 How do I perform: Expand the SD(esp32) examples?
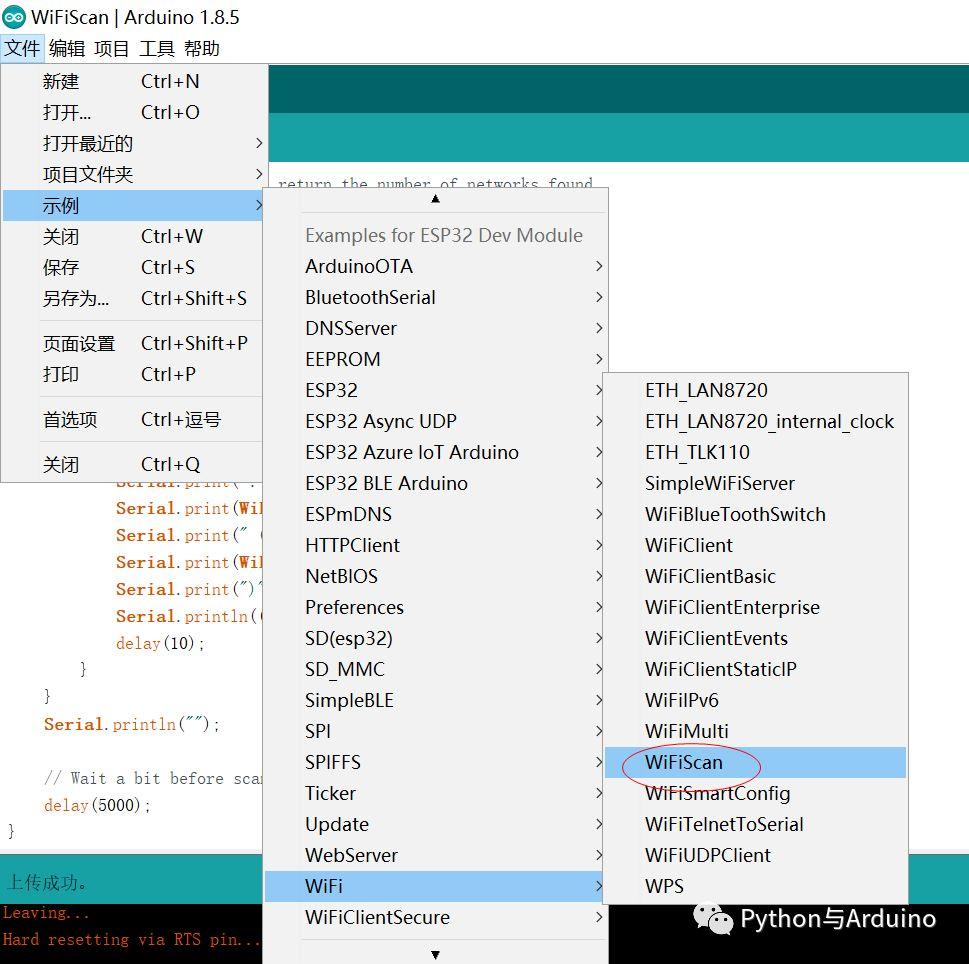click(x=434, y=638)
